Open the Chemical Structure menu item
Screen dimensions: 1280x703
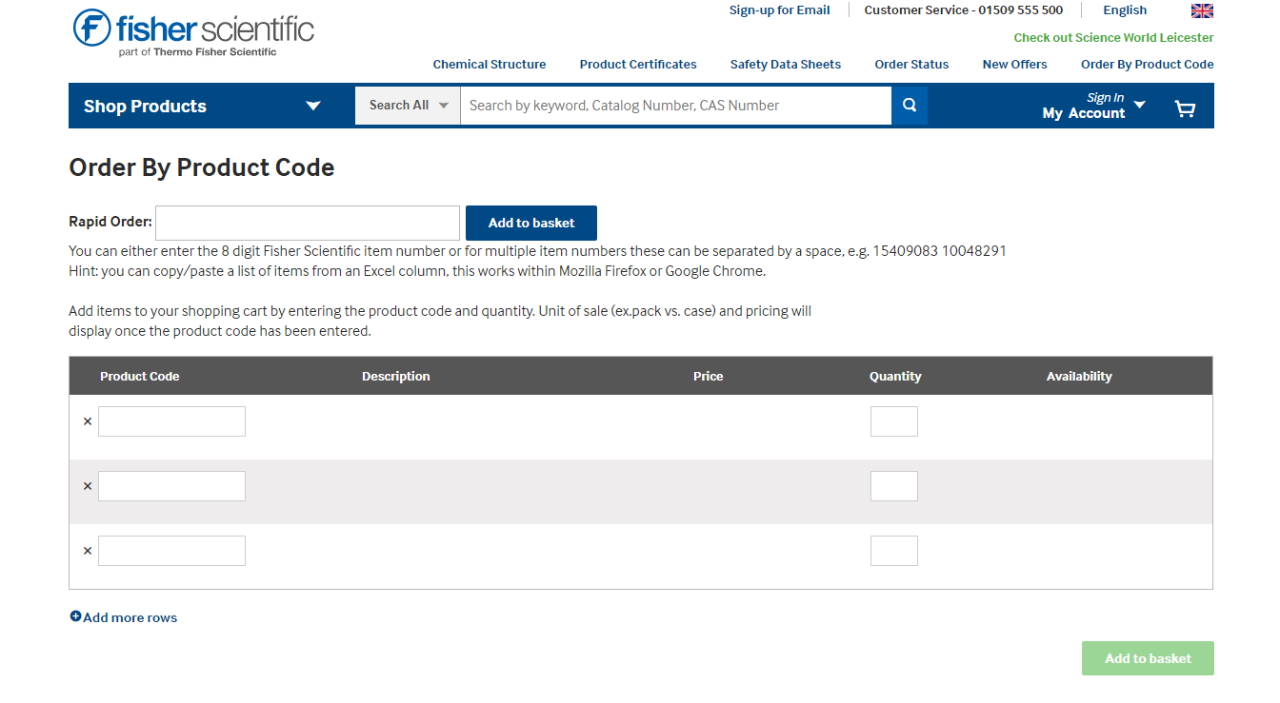[x=489, y=64]
